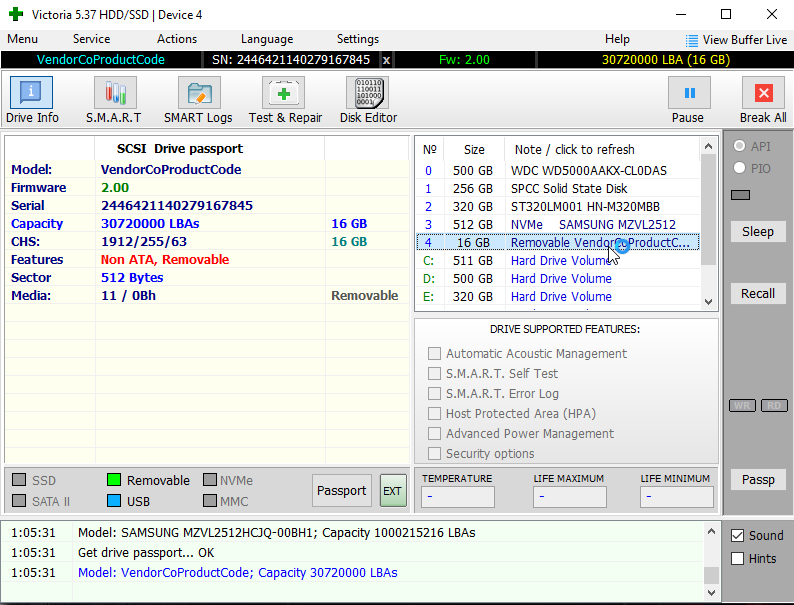Toggle Host Protected Area (HPA) checkbox
Image resolution: width=794 pixels, height=605 pixels.
[x=434, y=414]
